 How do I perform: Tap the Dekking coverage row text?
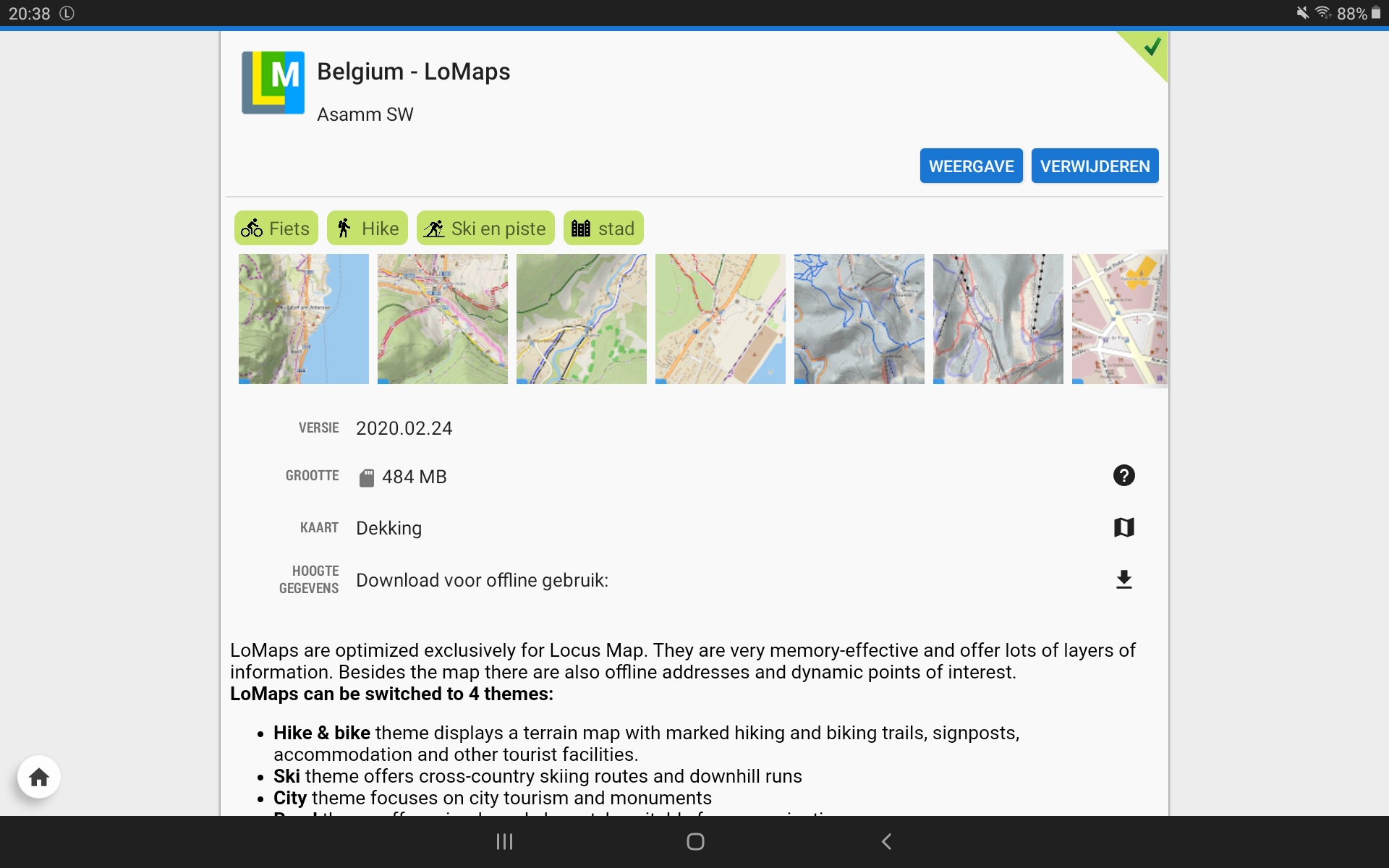click(389, 528)
